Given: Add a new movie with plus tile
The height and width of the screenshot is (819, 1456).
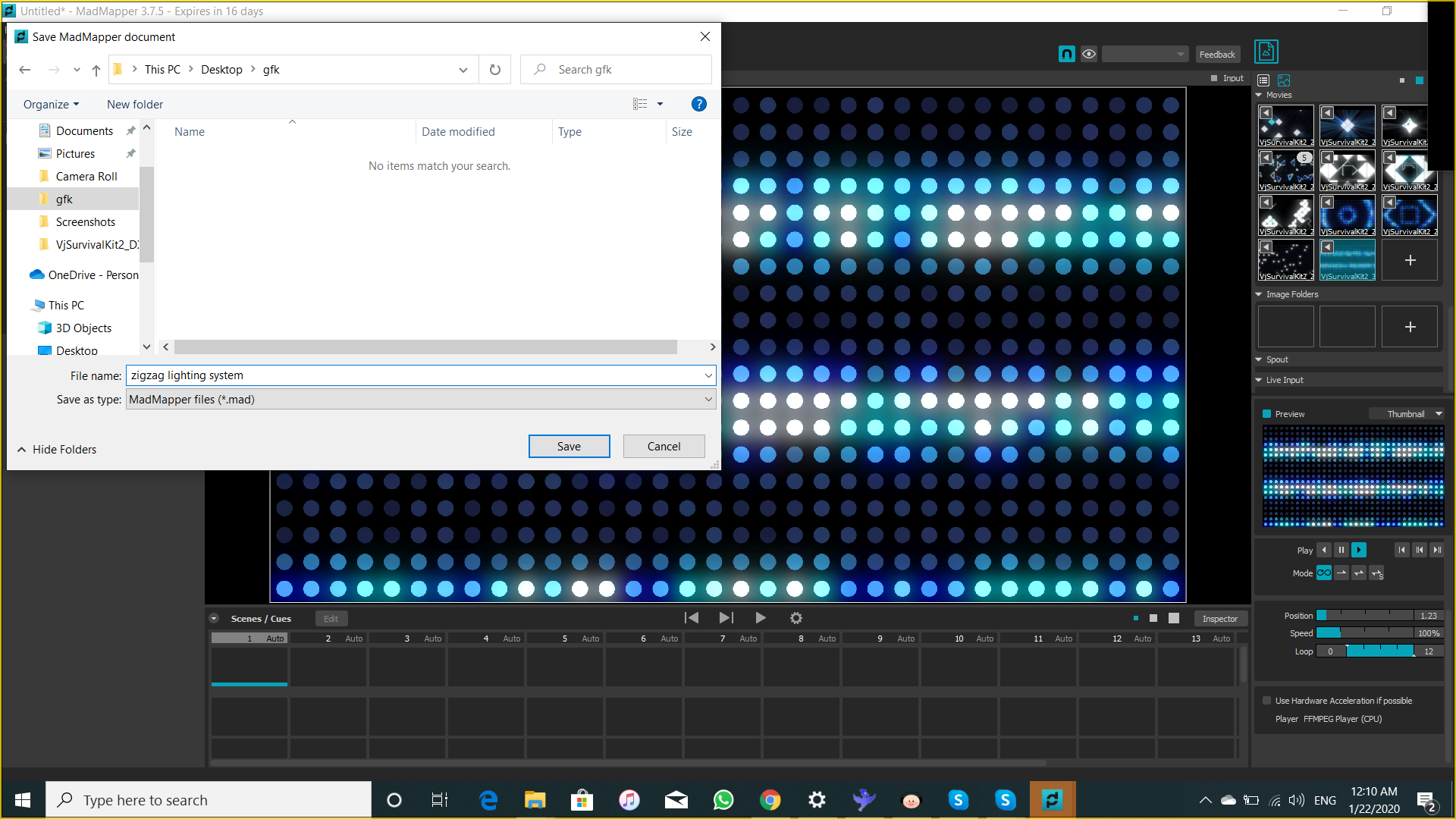Looking at the screenshot, I should coord(1410,260).
